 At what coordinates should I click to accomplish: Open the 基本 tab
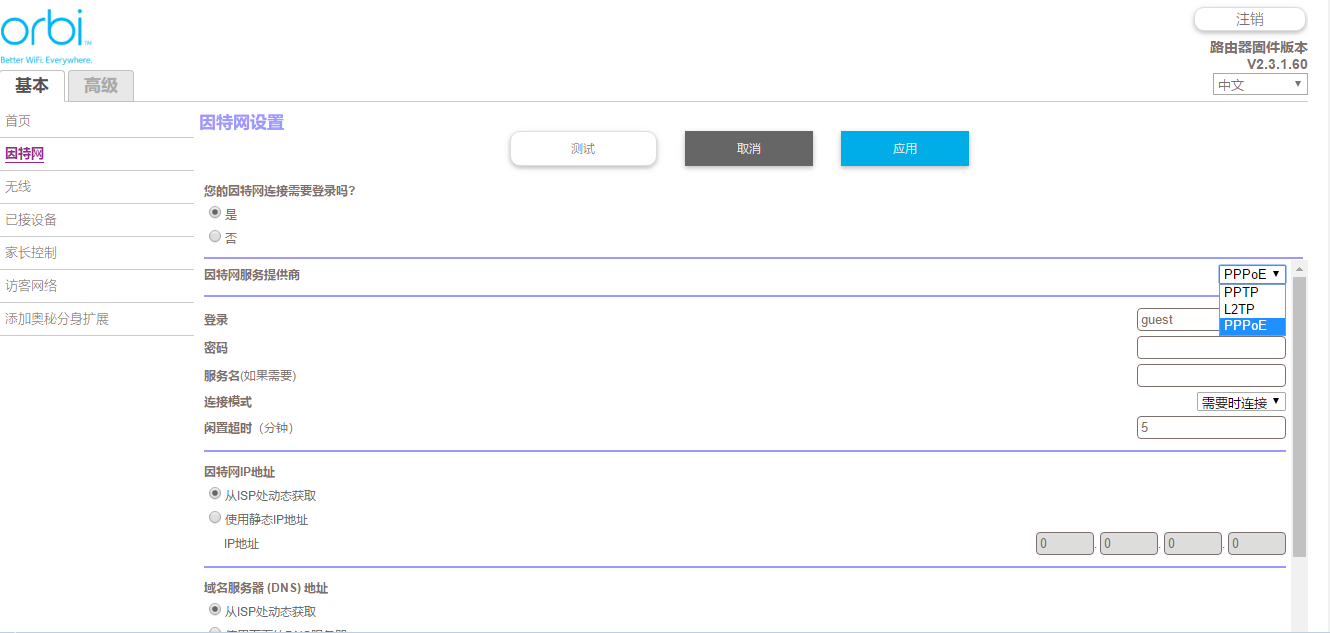(x=32, y=86)
